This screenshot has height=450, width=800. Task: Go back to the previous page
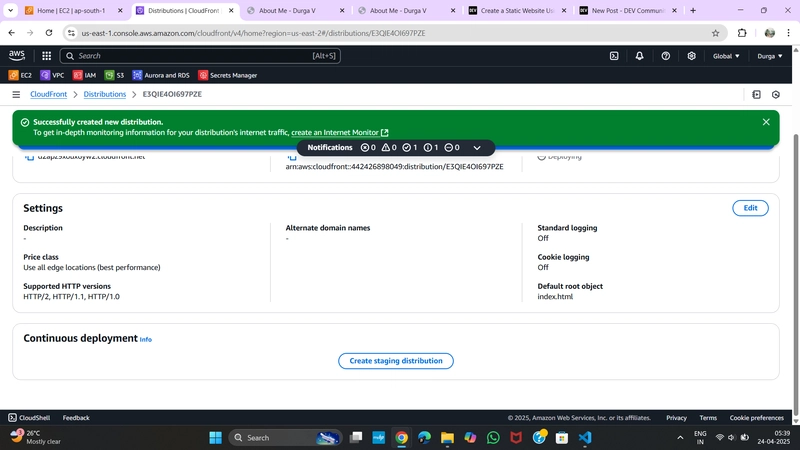point(12,33)
